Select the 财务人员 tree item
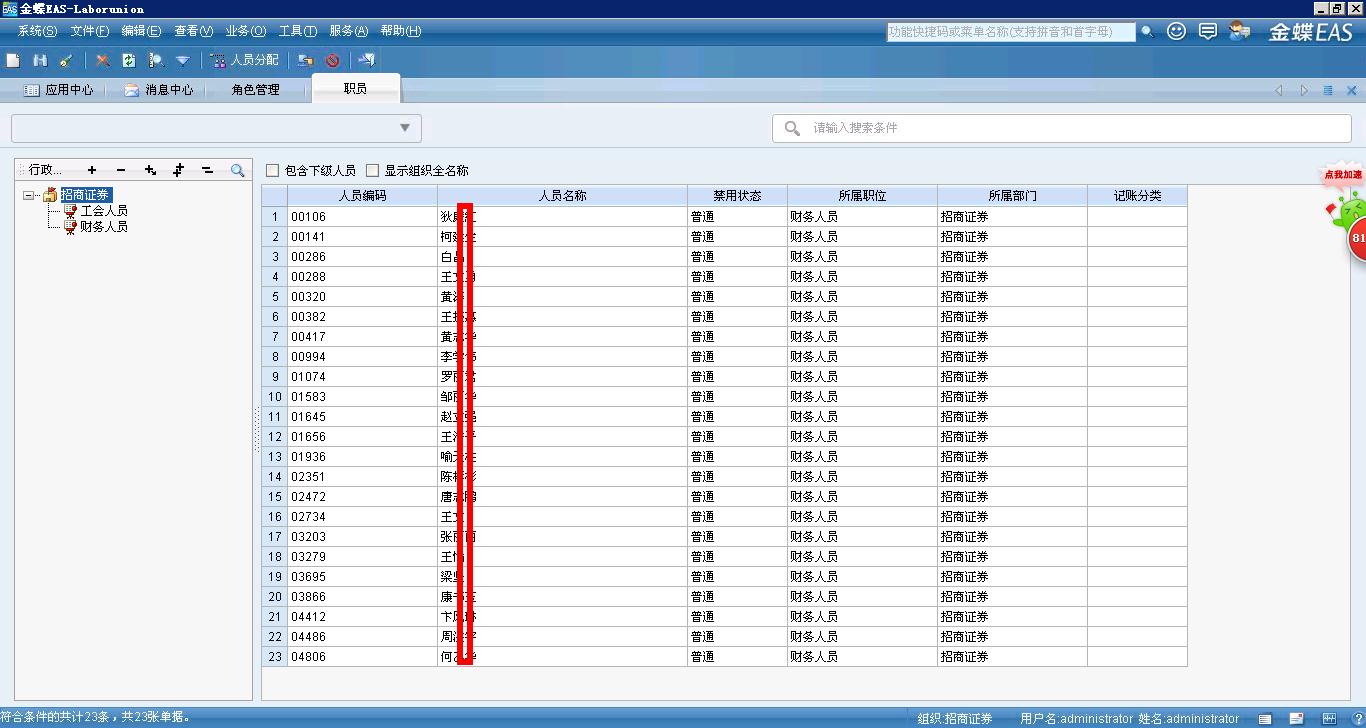This screenshot has height=728, width=1366. (x=104, y=227)
